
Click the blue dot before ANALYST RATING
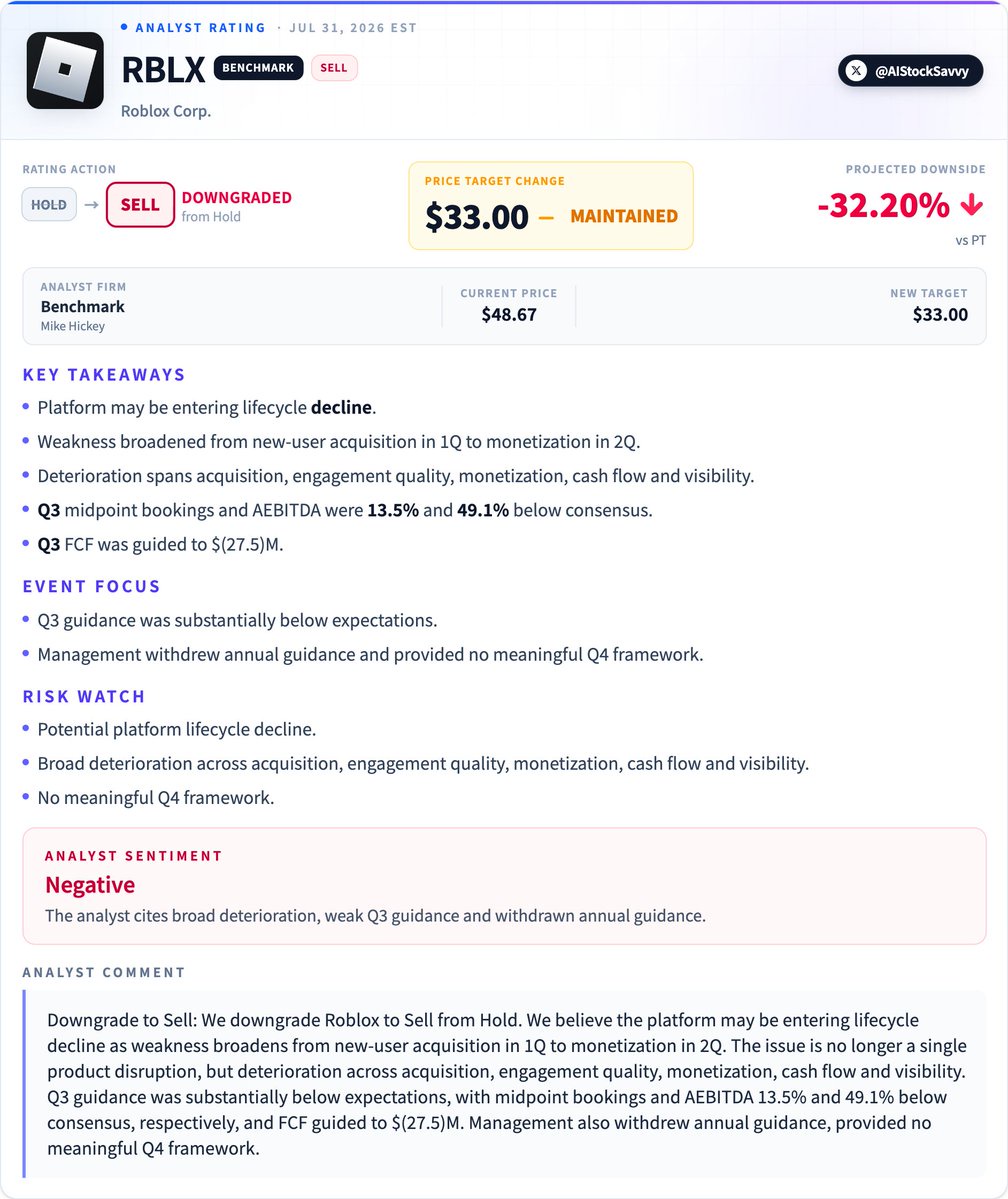[124, 28]
